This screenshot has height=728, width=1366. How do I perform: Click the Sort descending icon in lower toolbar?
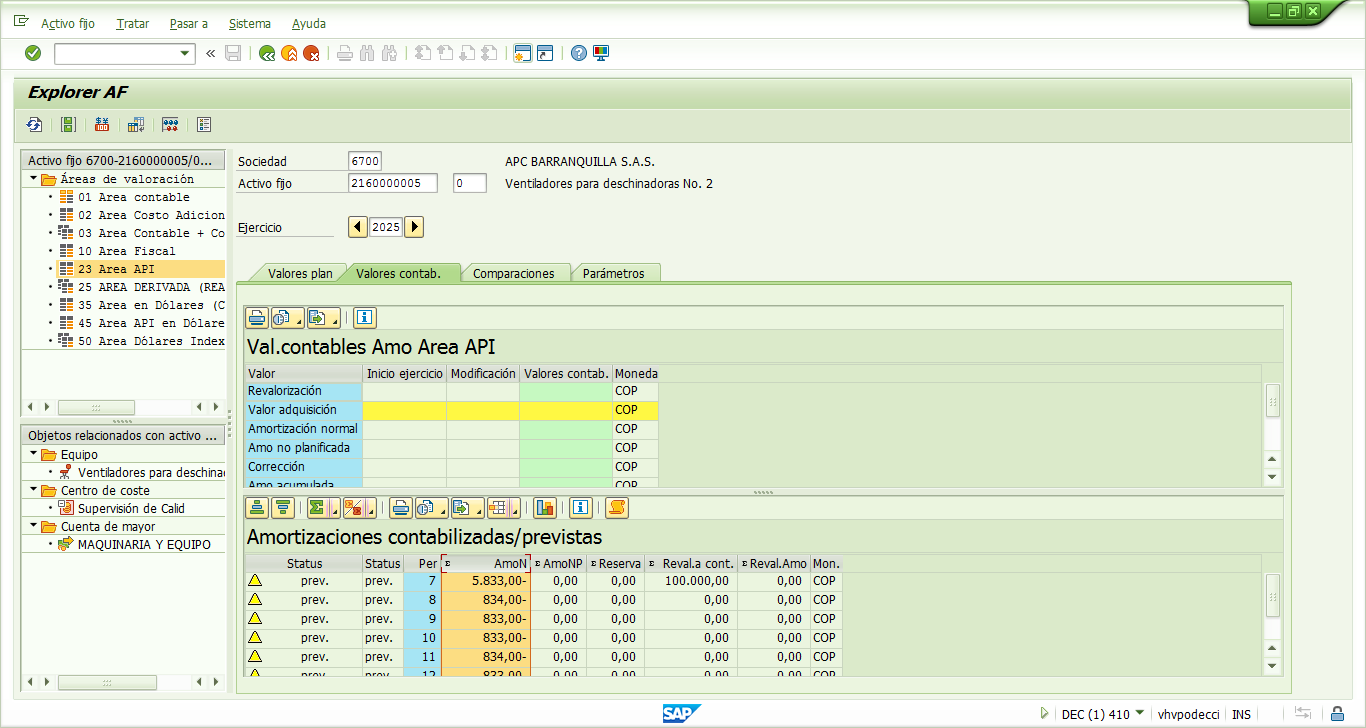(283, 507)
